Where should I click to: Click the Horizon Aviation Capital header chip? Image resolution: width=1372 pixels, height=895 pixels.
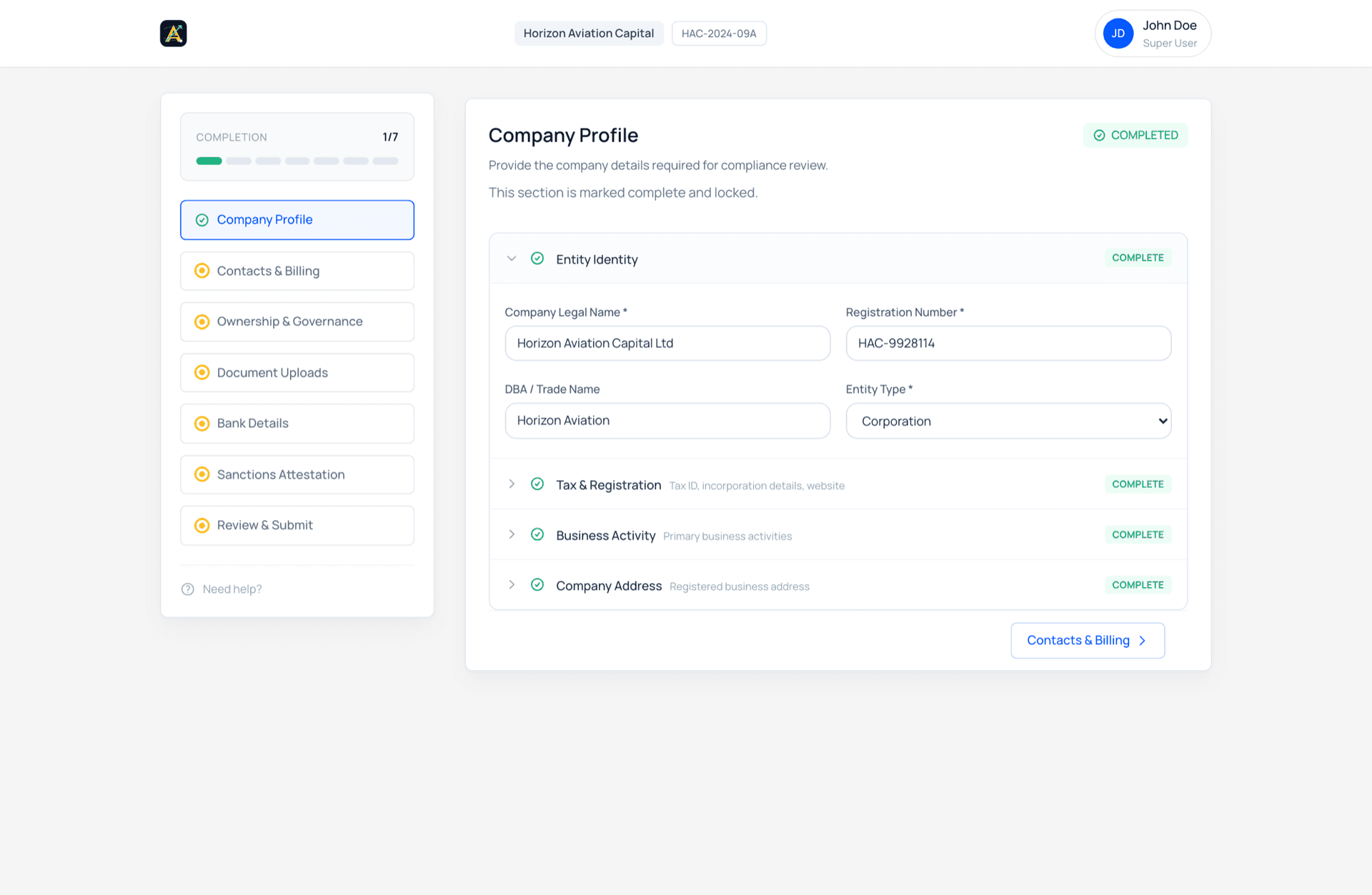click(589, 34)
